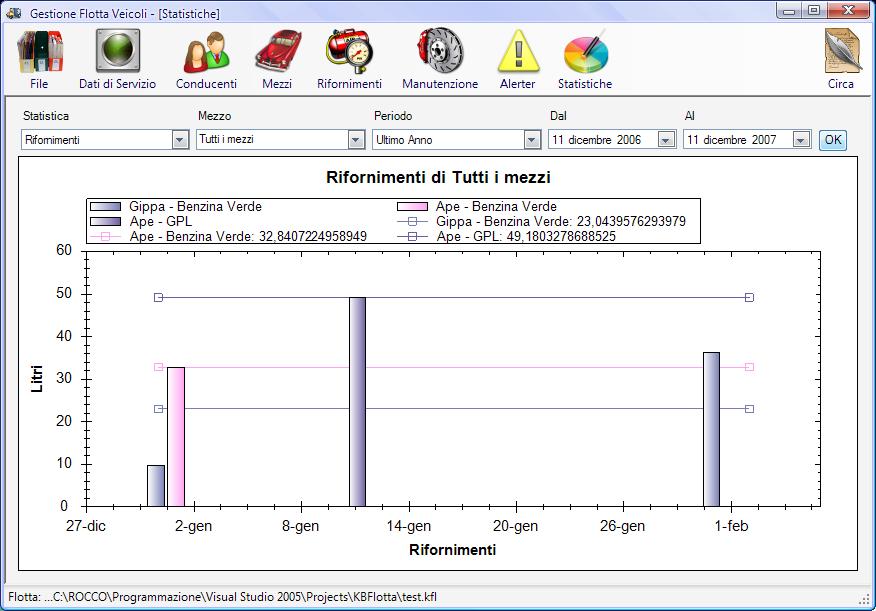Click the Litri axis label

[x=37, y=379]
